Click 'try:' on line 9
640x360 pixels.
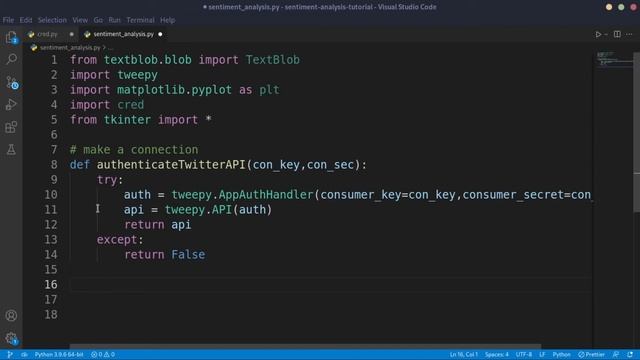click(x=110, y=180)
